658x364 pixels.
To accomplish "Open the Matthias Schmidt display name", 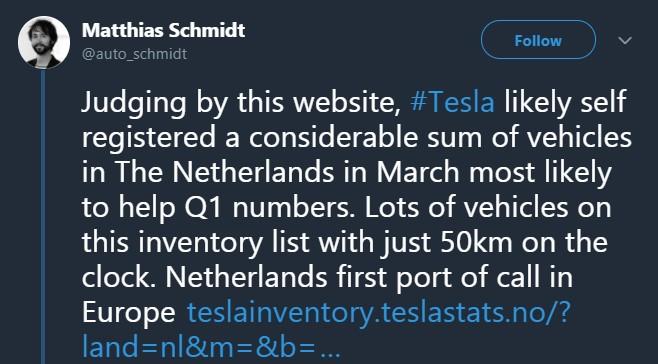I will 163,30.
